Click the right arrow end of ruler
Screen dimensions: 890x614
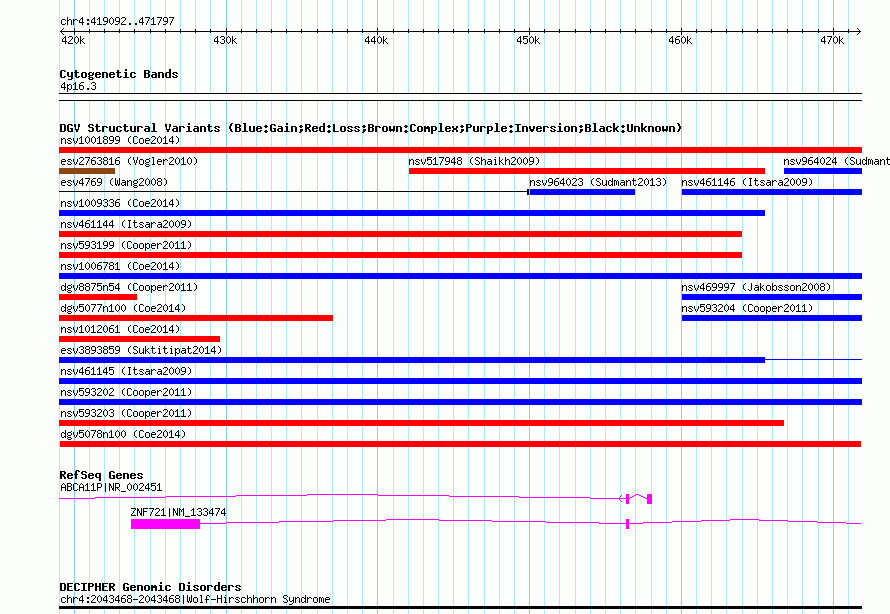[x=858, y=32]
